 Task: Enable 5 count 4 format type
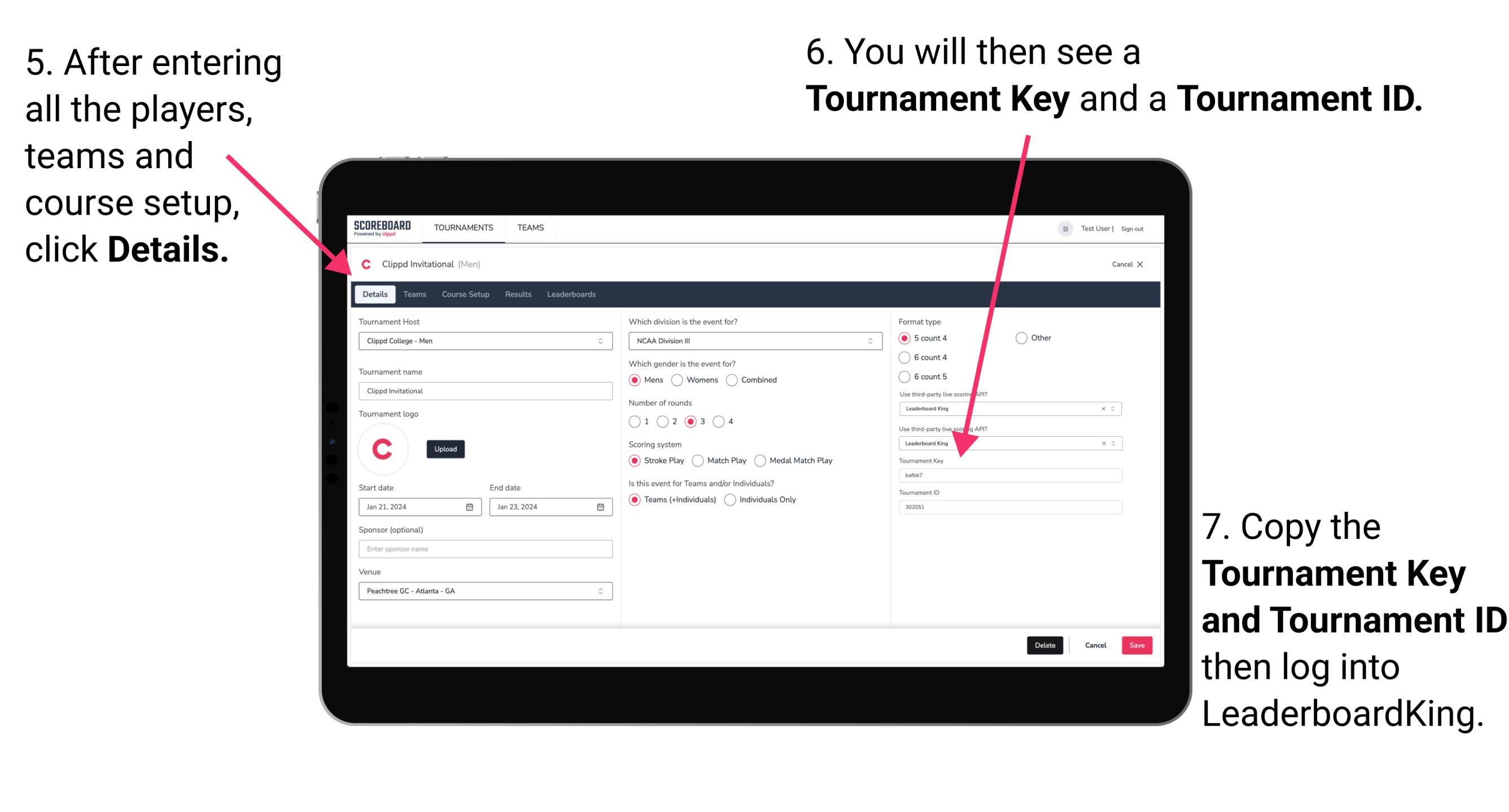click(902, 338)
